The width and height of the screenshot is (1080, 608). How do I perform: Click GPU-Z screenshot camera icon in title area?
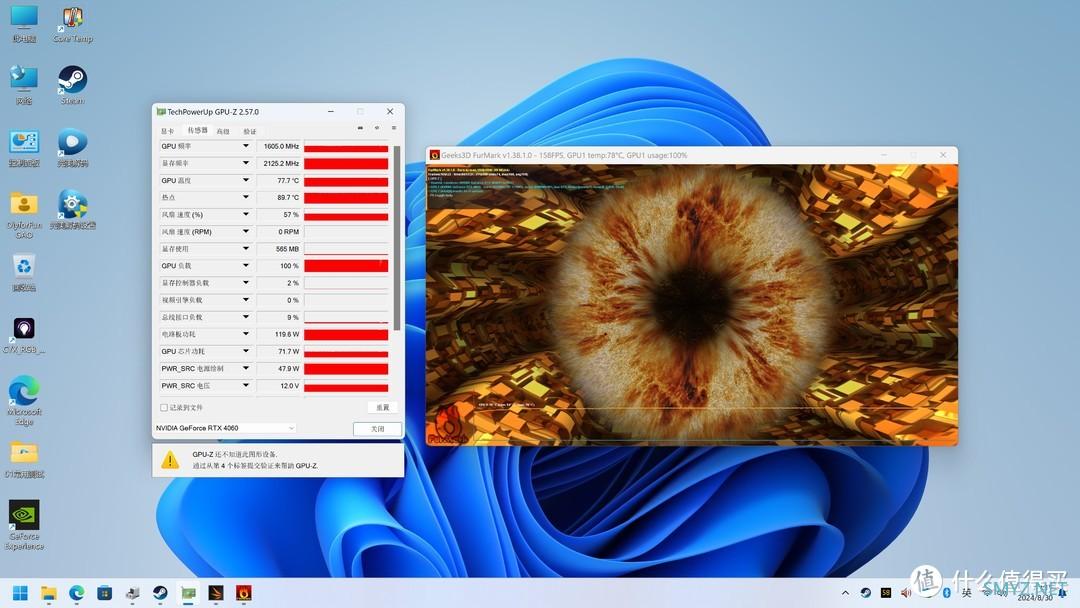360,128
